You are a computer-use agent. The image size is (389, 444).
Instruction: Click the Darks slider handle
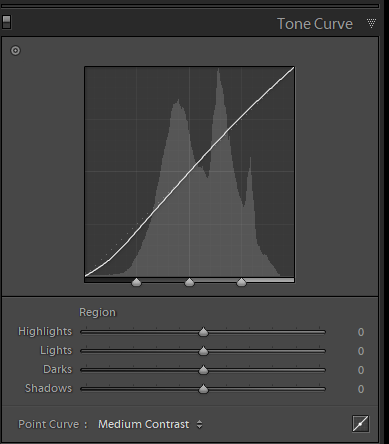click(203, 370)
